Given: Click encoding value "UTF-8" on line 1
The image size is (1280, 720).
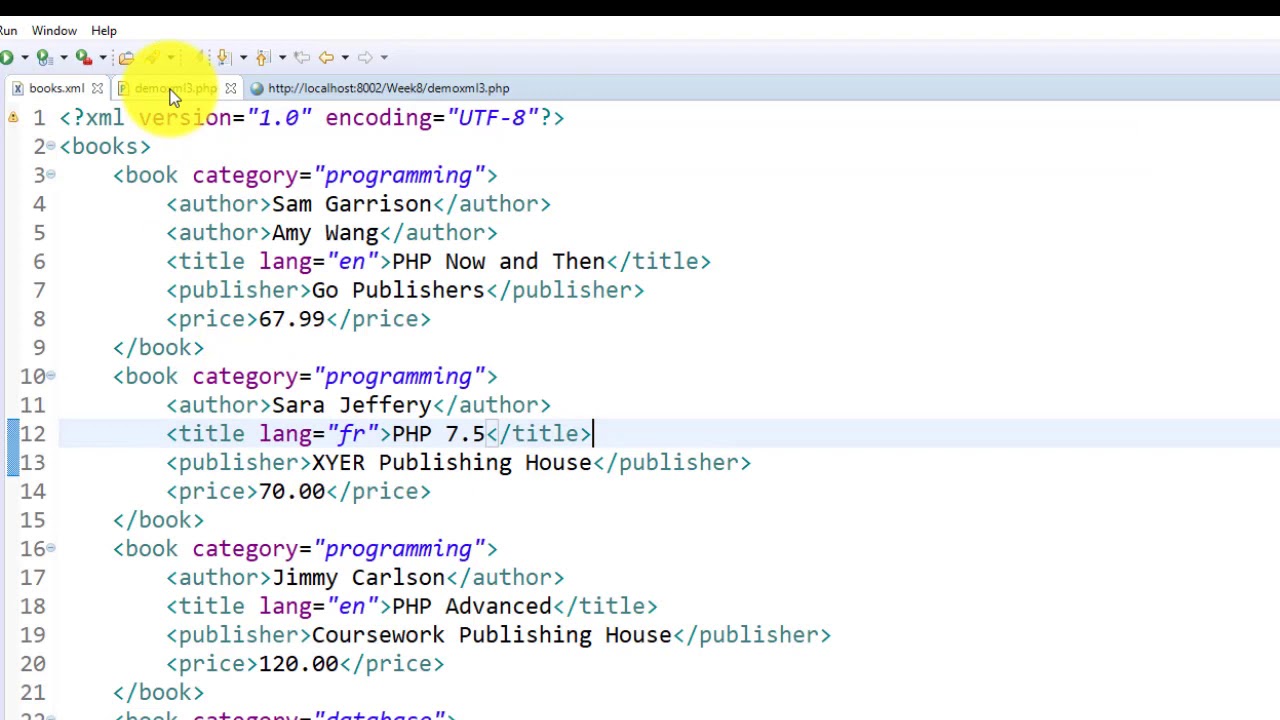Looking at the screenshot, I should coord(491,118).
